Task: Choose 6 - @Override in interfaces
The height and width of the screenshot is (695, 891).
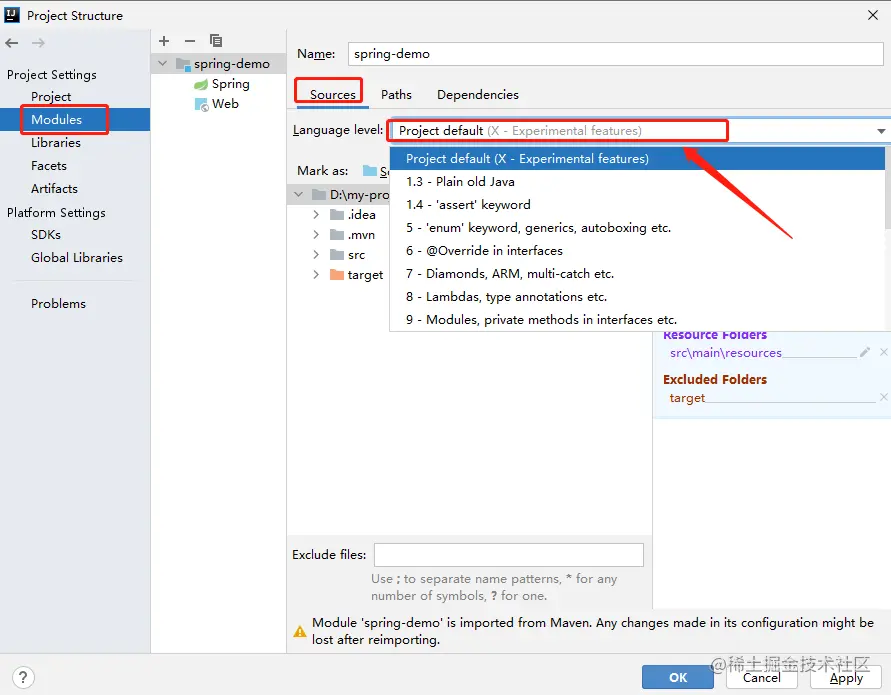Action: (638, 251)
